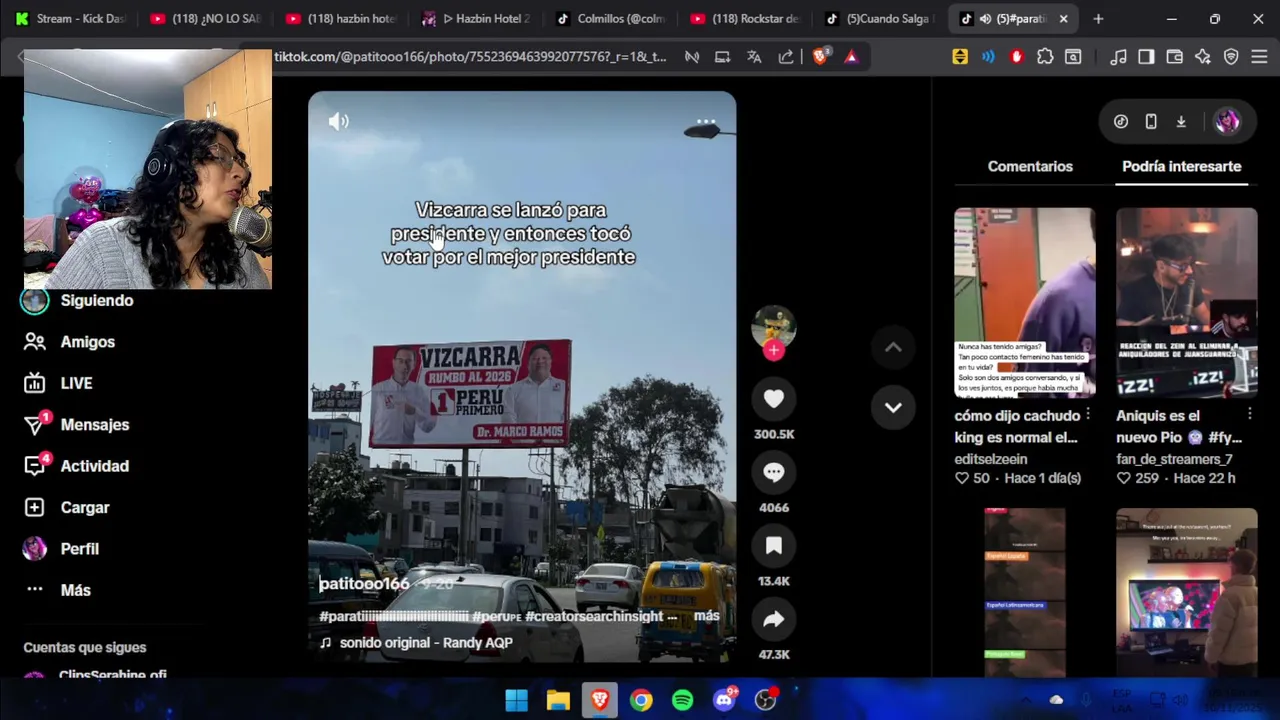
Task: Open Brave Leo AI sparkle icon
Action: tap(1203, 57)
